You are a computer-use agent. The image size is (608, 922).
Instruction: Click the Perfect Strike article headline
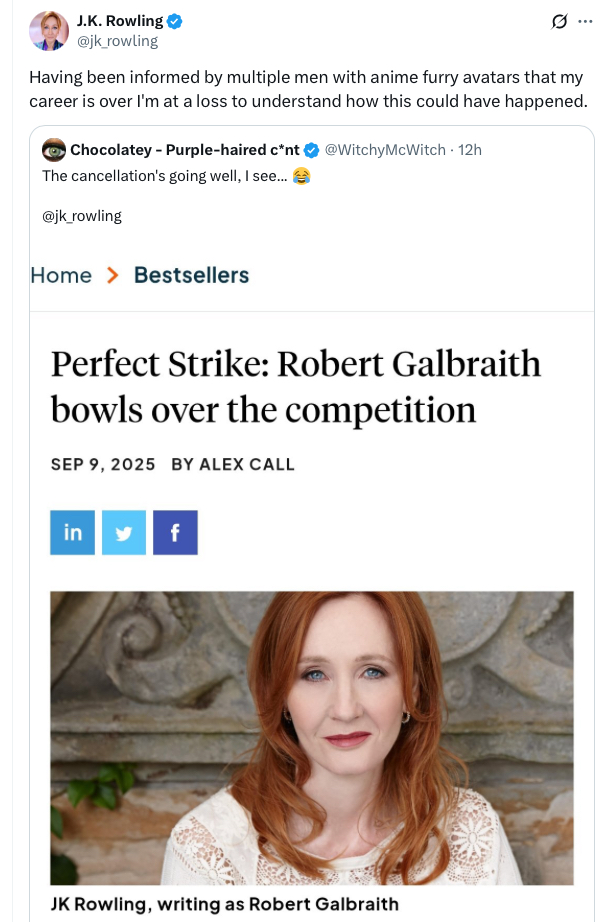(296, 386)
